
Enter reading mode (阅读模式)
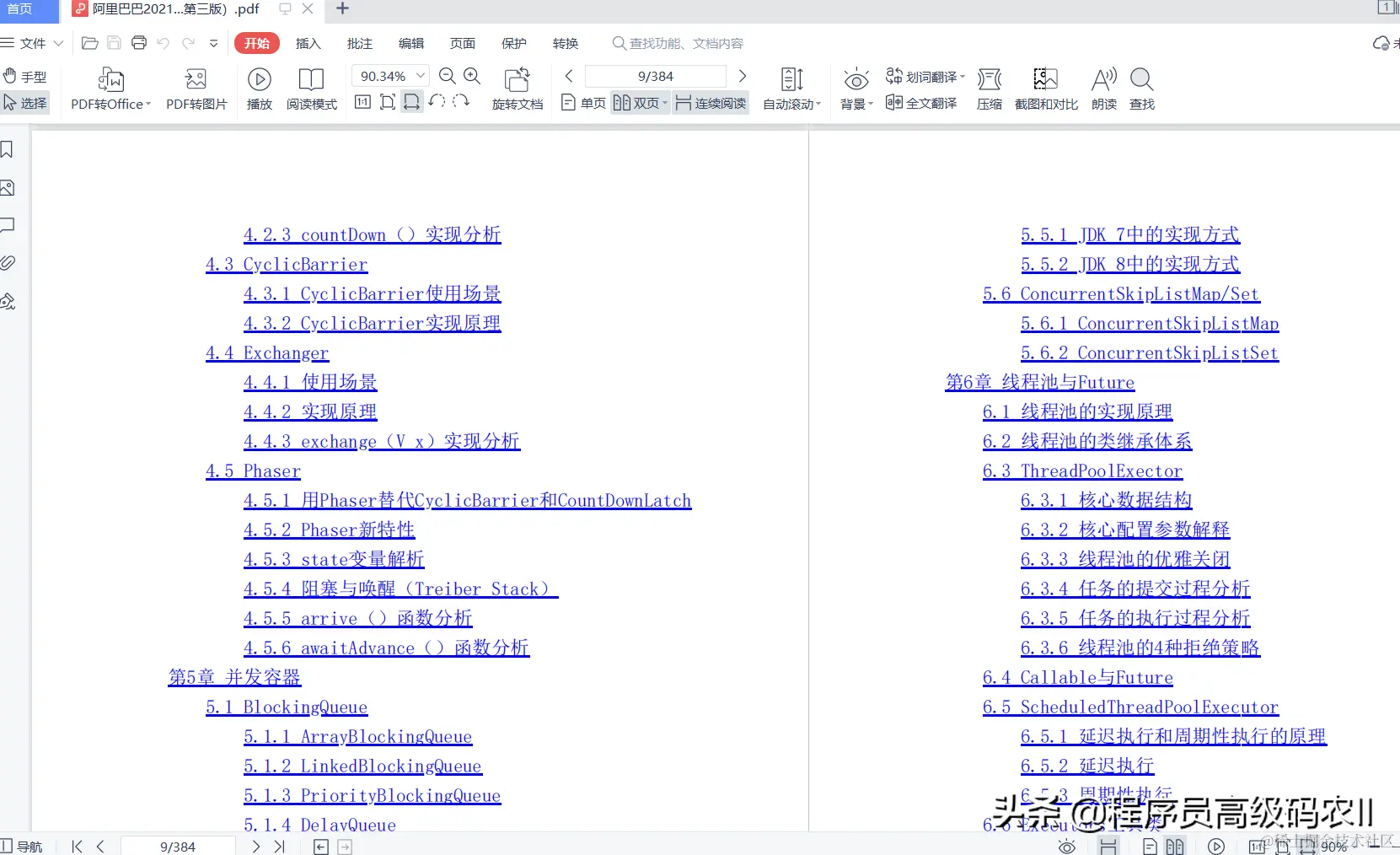pyautogui.click(x=311, y=89)
